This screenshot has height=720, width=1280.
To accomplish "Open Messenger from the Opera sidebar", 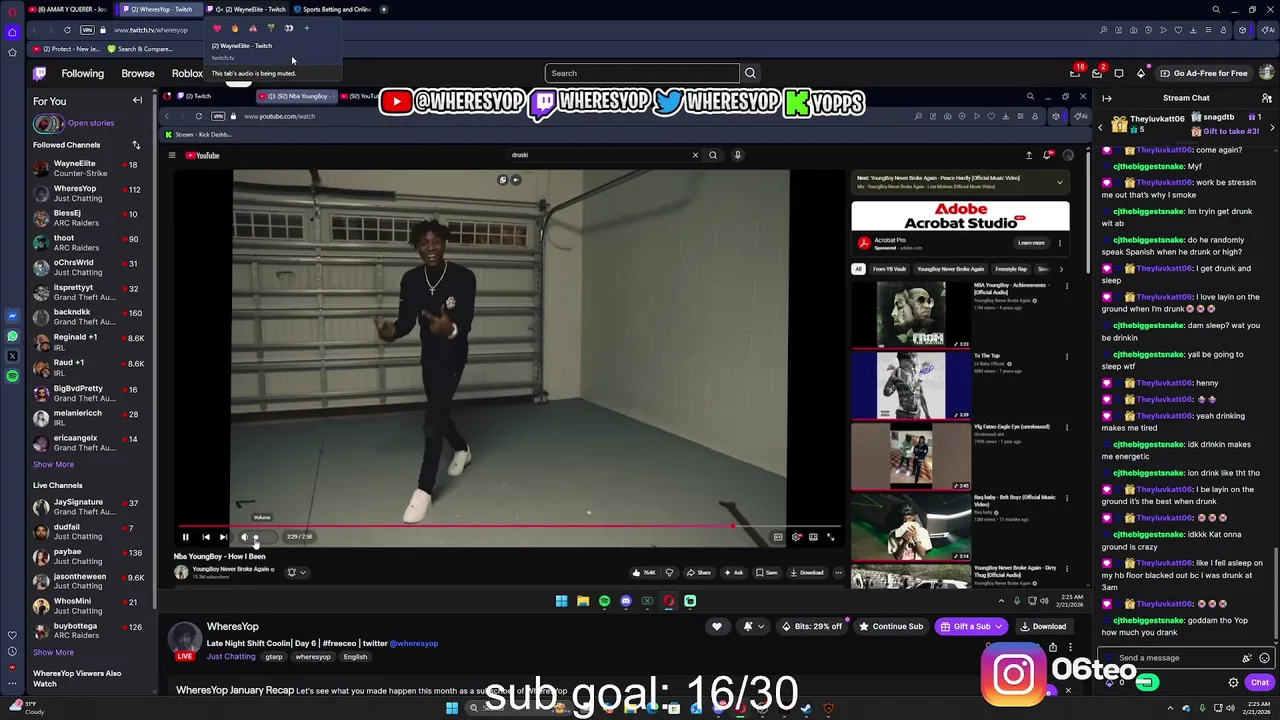I will 12,316.
